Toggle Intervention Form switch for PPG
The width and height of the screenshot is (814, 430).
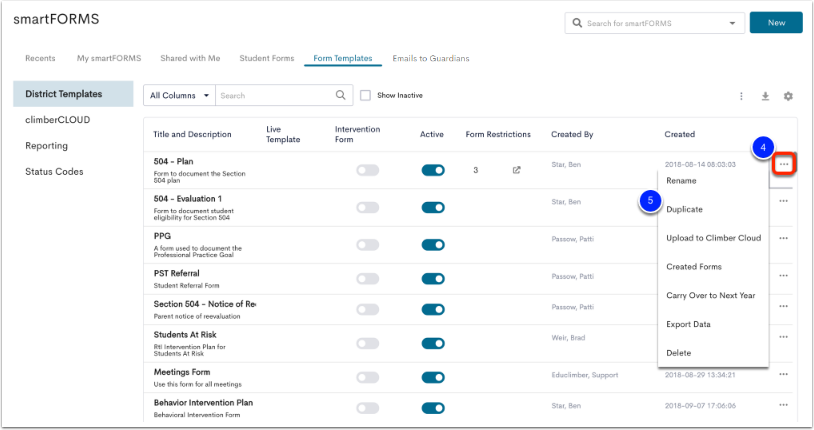(368, 245)
